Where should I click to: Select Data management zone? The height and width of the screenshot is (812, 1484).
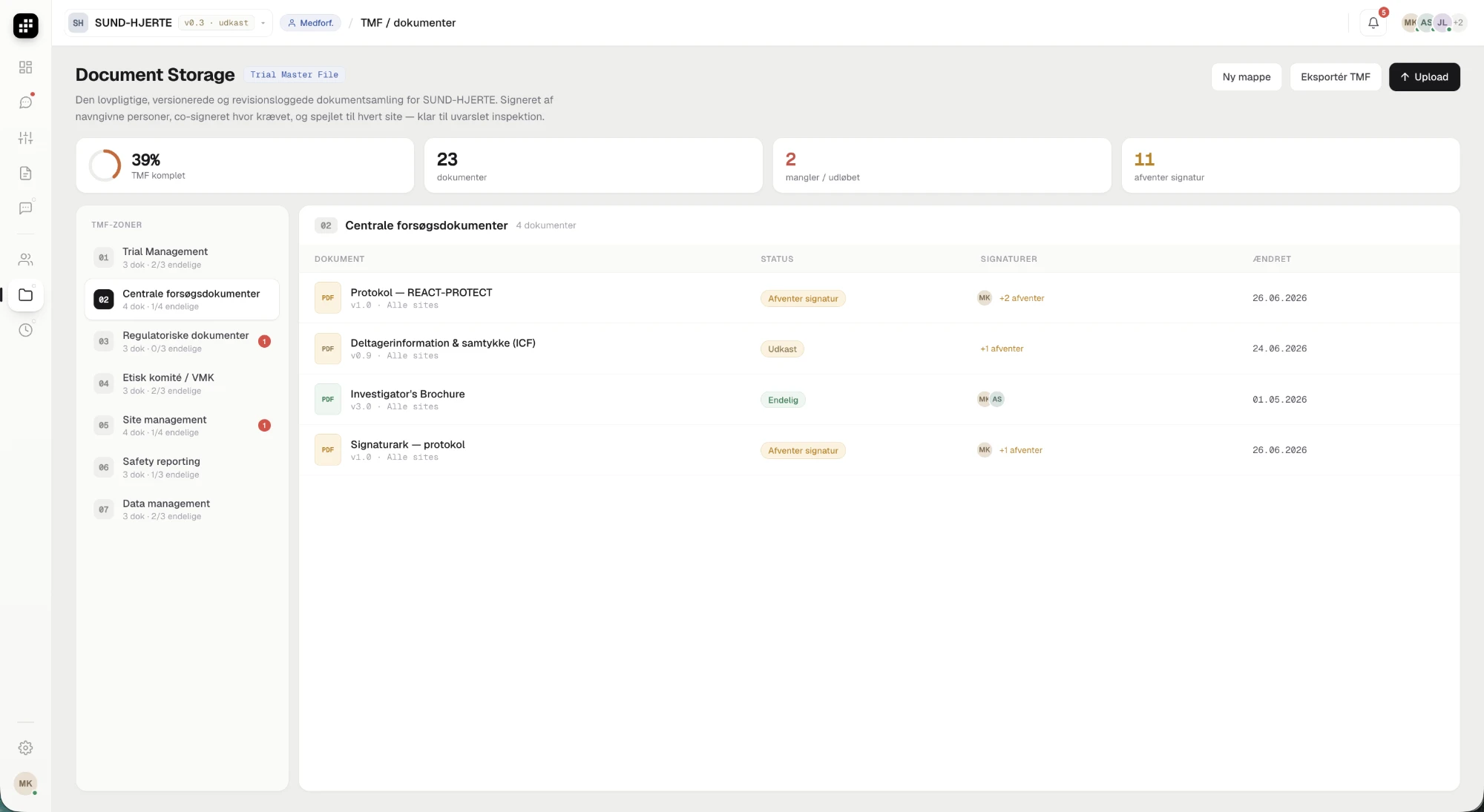pos(182,509)
